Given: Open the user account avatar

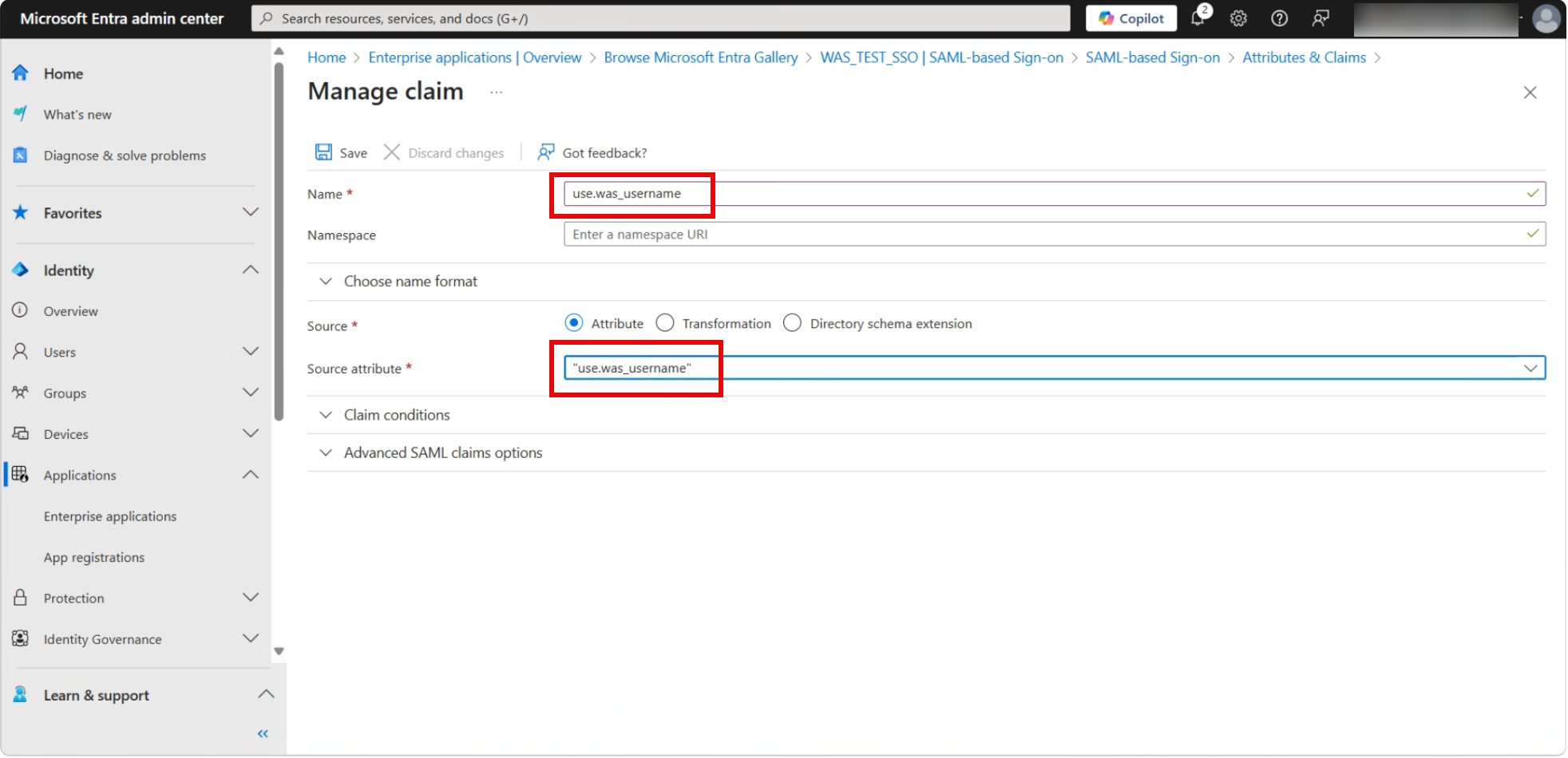Looking at the screenshot, I should tap(1546, 18).
